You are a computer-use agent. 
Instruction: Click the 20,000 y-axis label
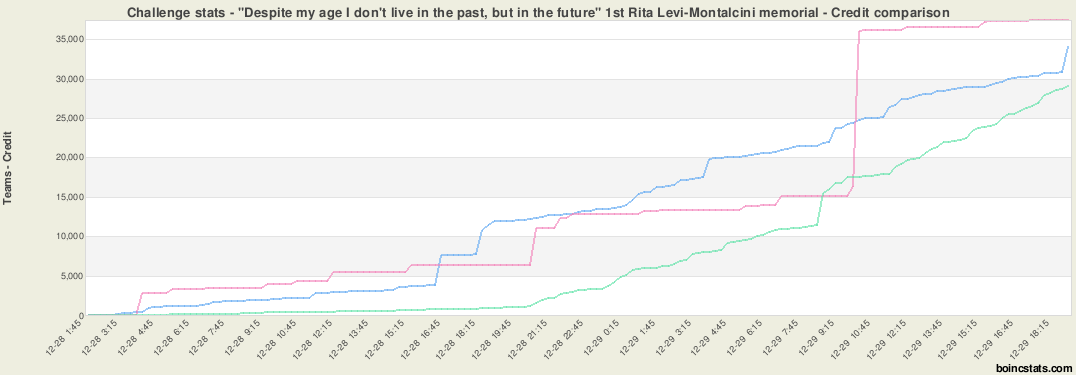pyautogui.click(x=67, y=158)
